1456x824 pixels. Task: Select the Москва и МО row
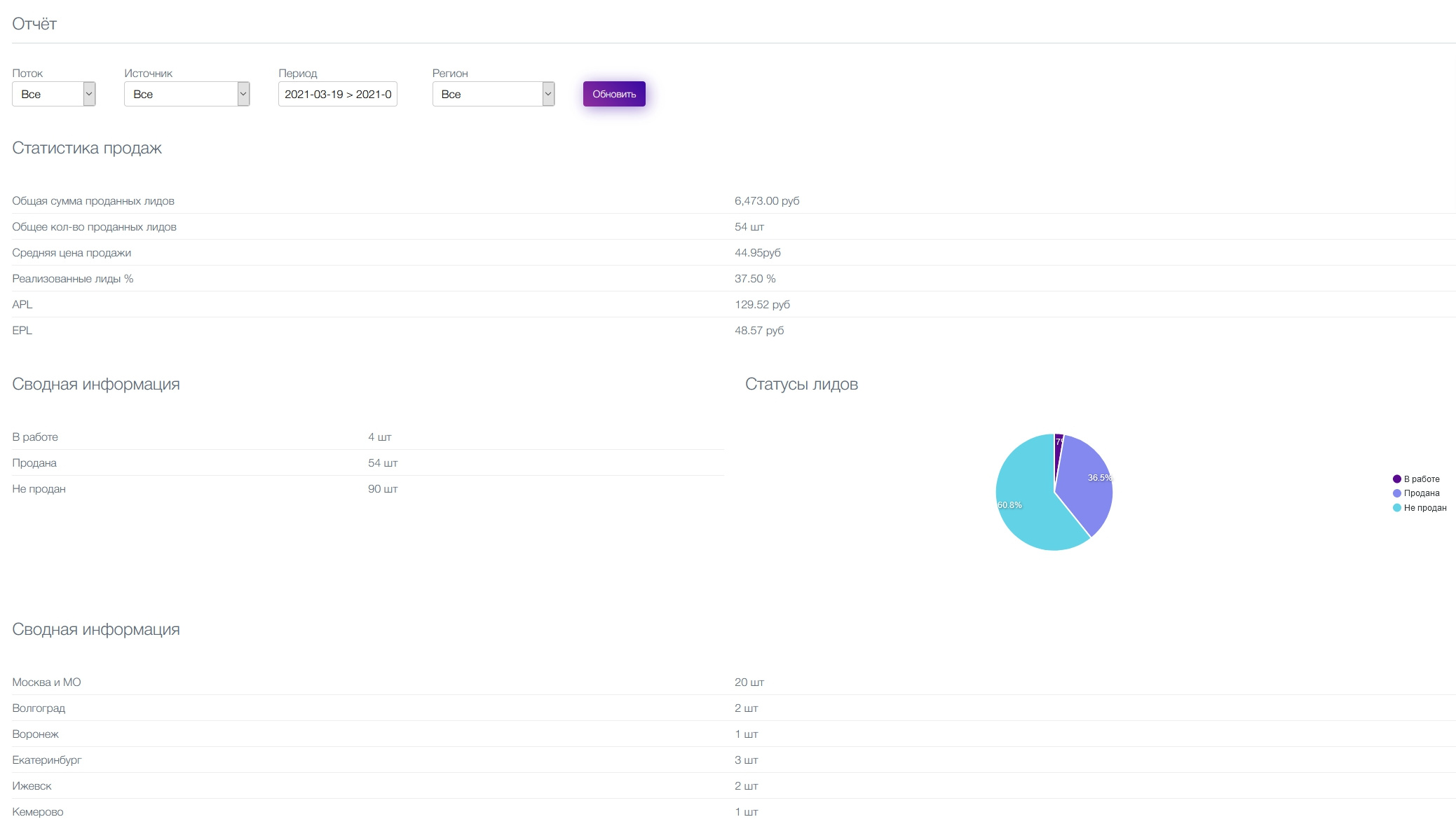tap(46, 682)
